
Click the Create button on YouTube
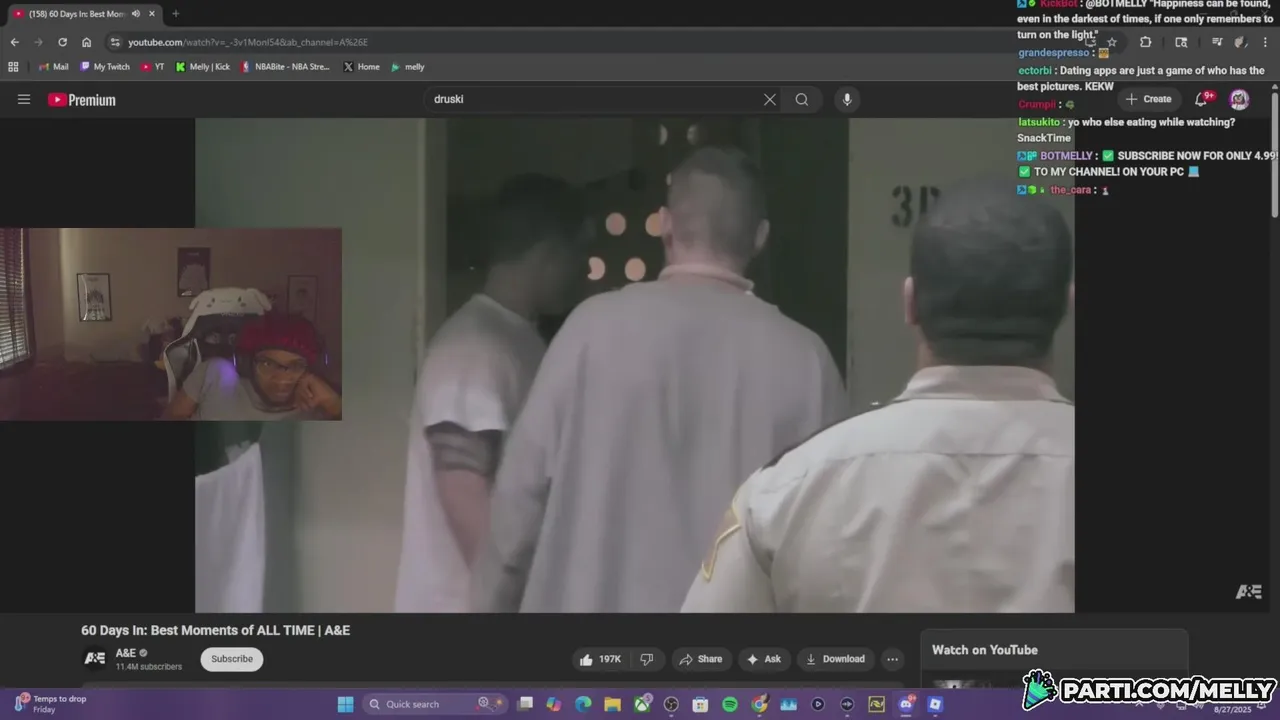[x=1148, y=99]
